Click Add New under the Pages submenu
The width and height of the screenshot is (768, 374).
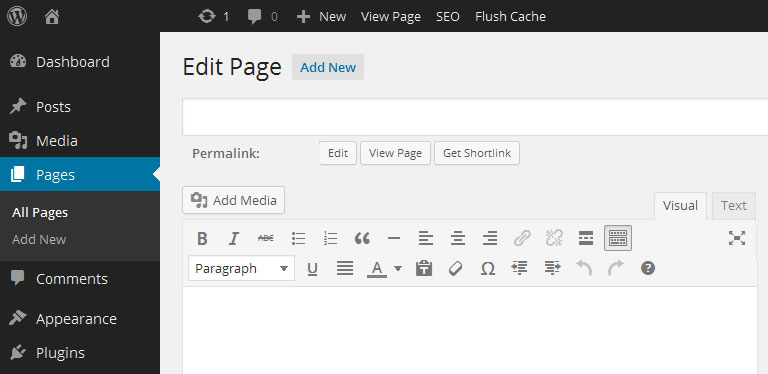tap(39, 239)
